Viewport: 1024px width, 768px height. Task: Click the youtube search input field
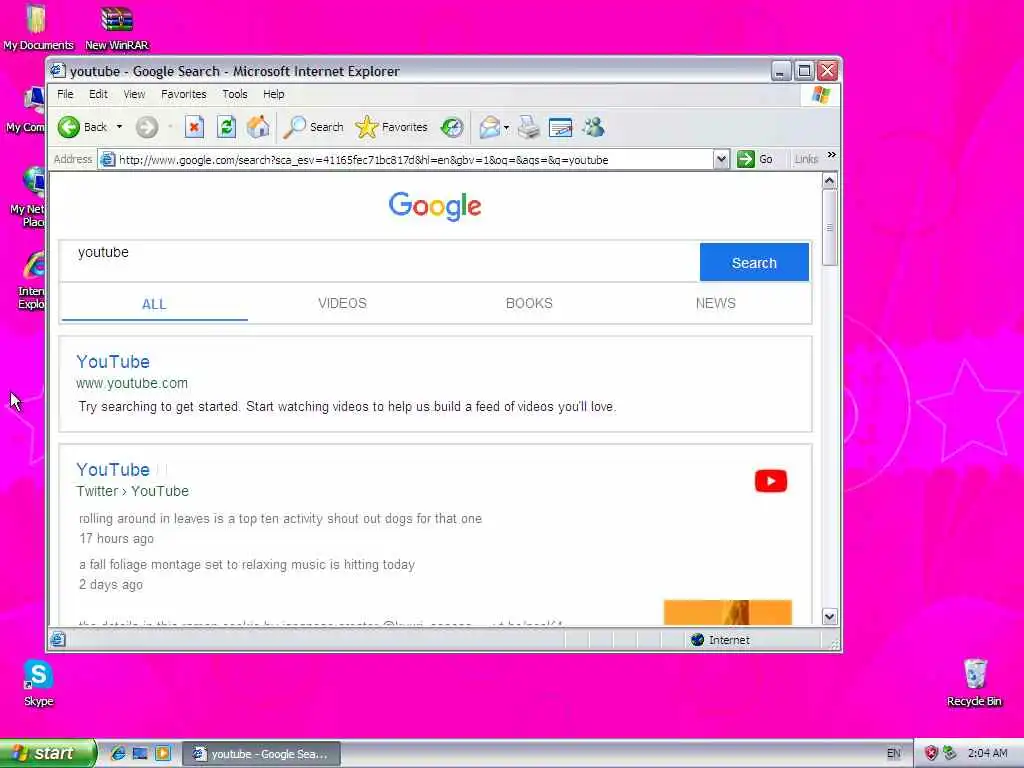coord(379,261)
